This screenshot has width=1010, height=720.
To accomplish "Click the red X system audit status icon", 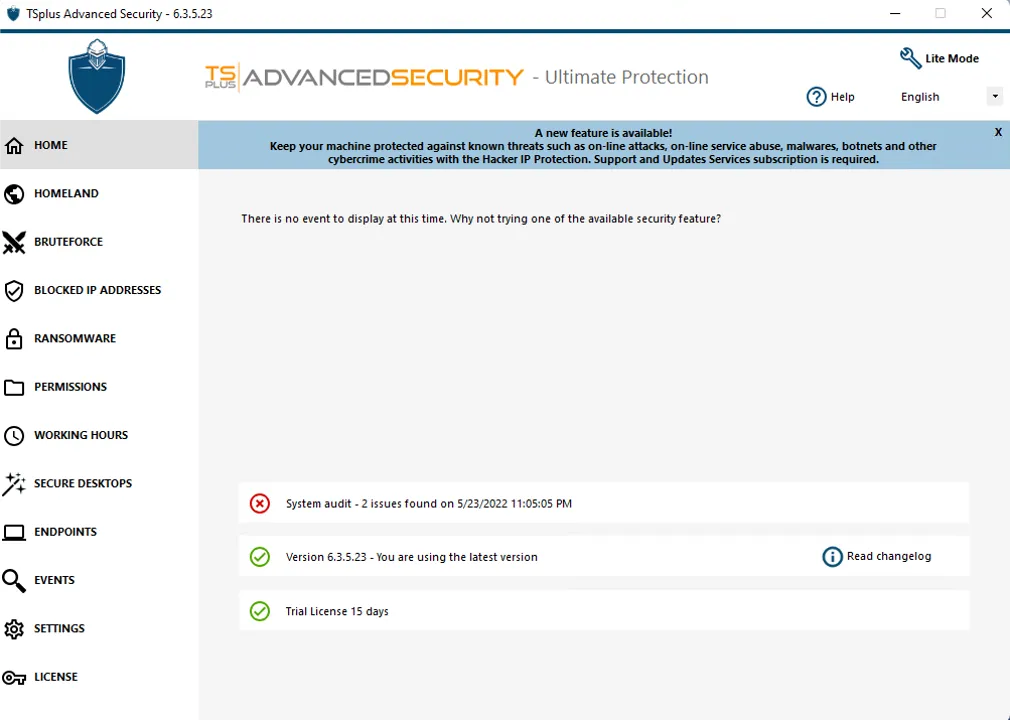I will (x=260, y=503).
